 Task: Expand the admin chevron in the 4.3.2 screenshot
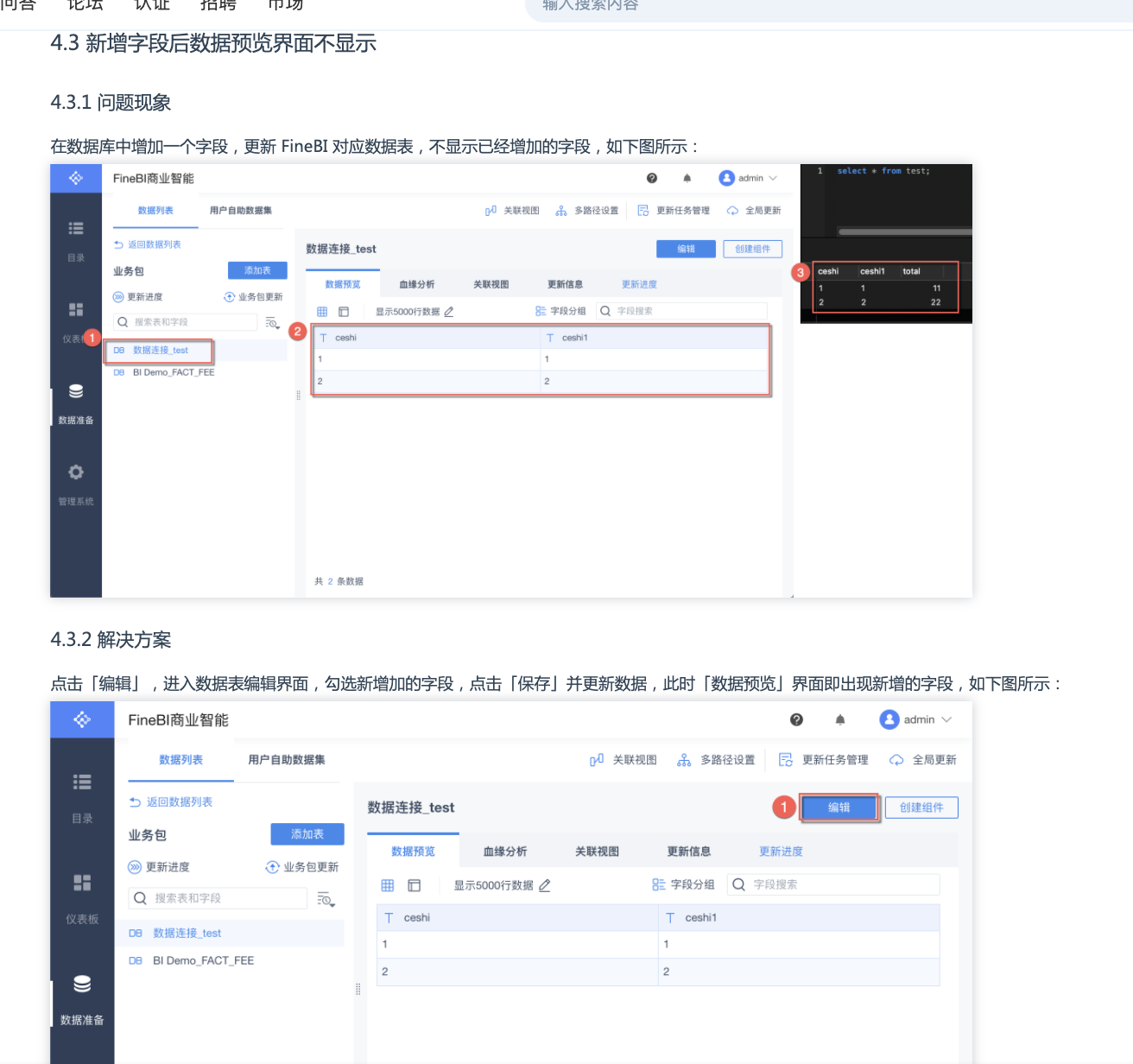(x=946, y=719)
